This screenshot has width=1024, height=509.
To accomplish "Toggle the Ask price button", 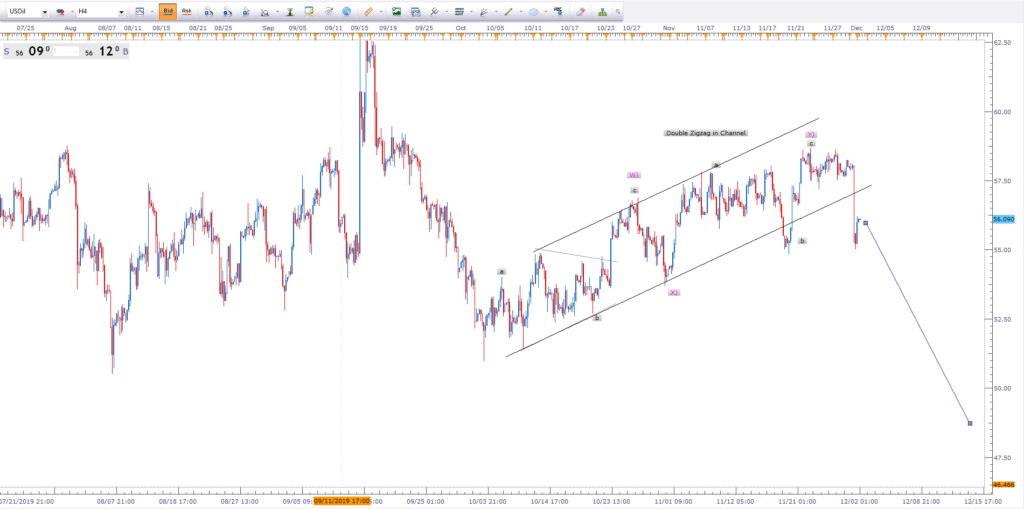I will click(x=187, y=12).
